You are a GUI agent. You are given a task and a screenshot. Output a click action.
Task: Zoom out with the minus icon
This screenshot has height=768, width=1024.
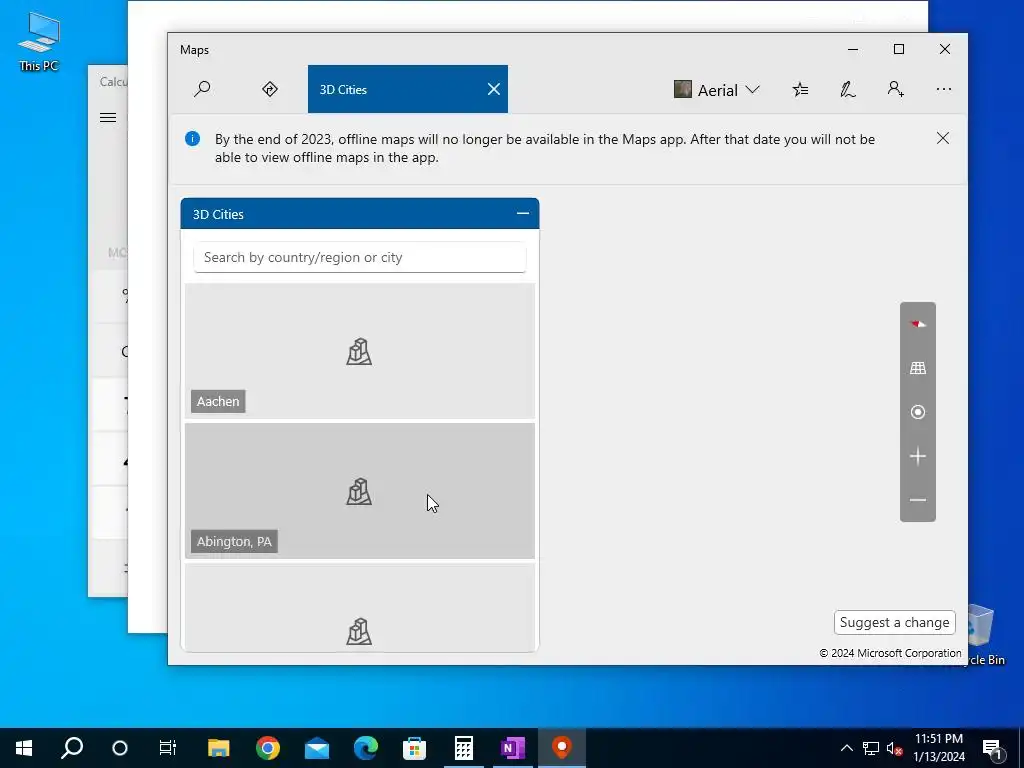coord(918,500)
